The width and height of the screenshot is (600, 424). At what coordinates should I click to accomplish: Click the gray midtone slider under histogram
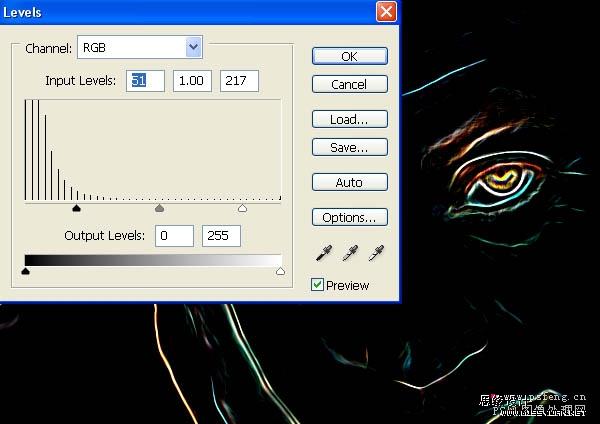159,209
